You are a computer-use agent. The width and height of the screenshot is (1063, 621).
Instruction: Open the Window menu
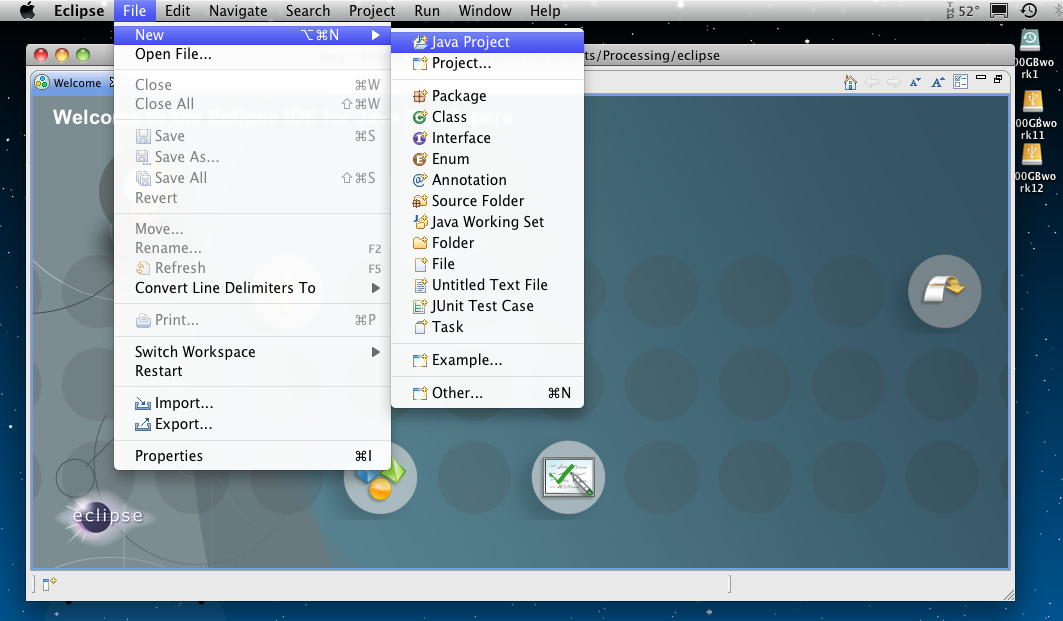485,11
